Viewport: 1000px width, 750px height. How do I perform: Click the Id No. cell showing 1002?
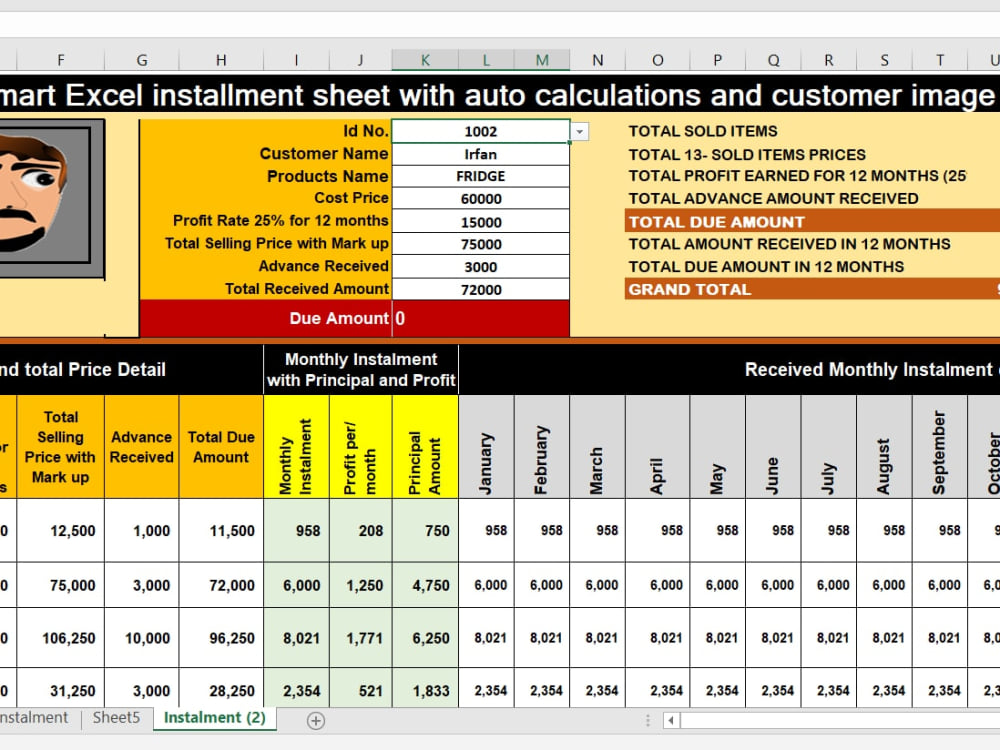(x=481, y=131)
